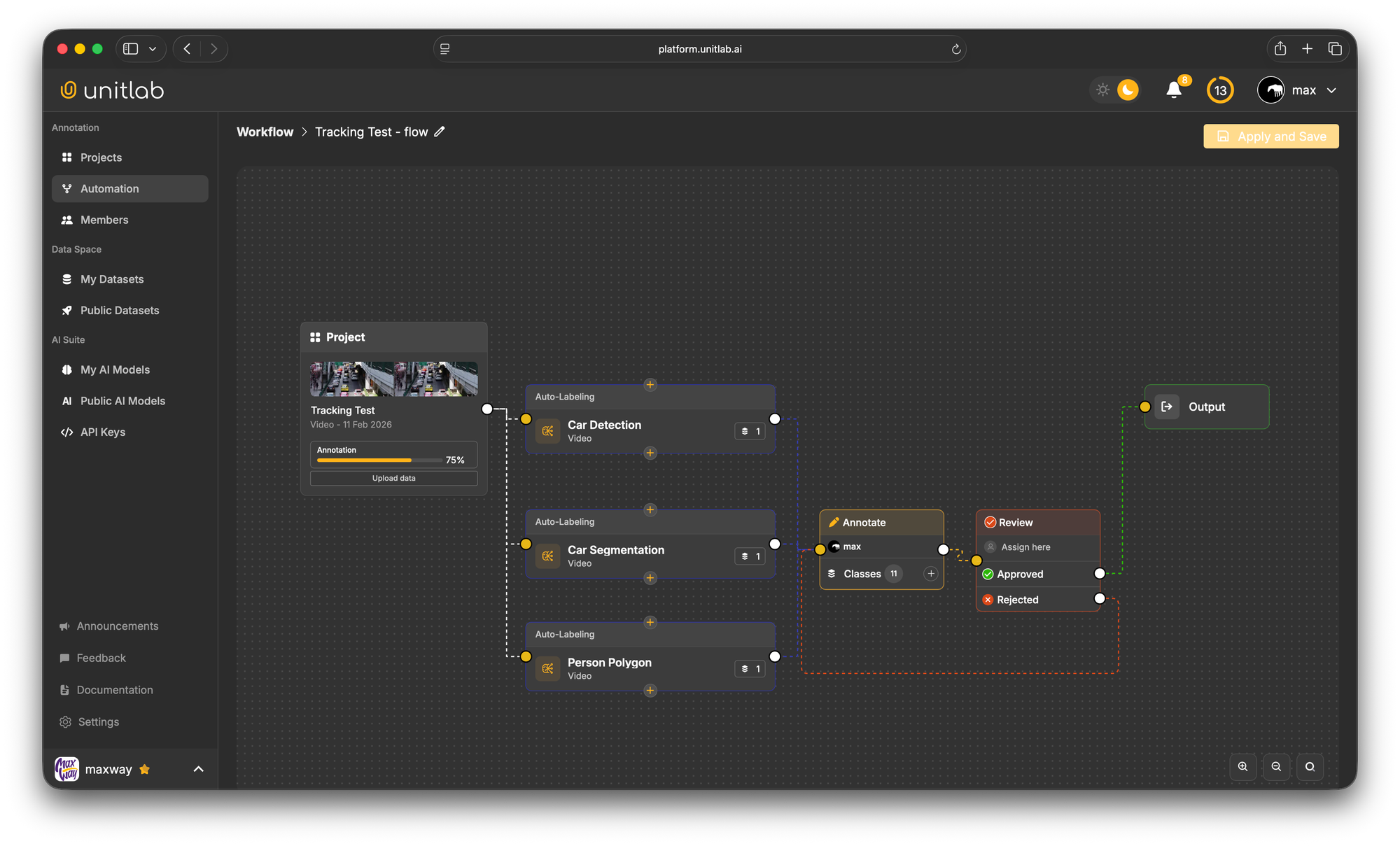The image size is (1400, 846).
Task: Click the notifications bell icon
Action: (1174, 90)
